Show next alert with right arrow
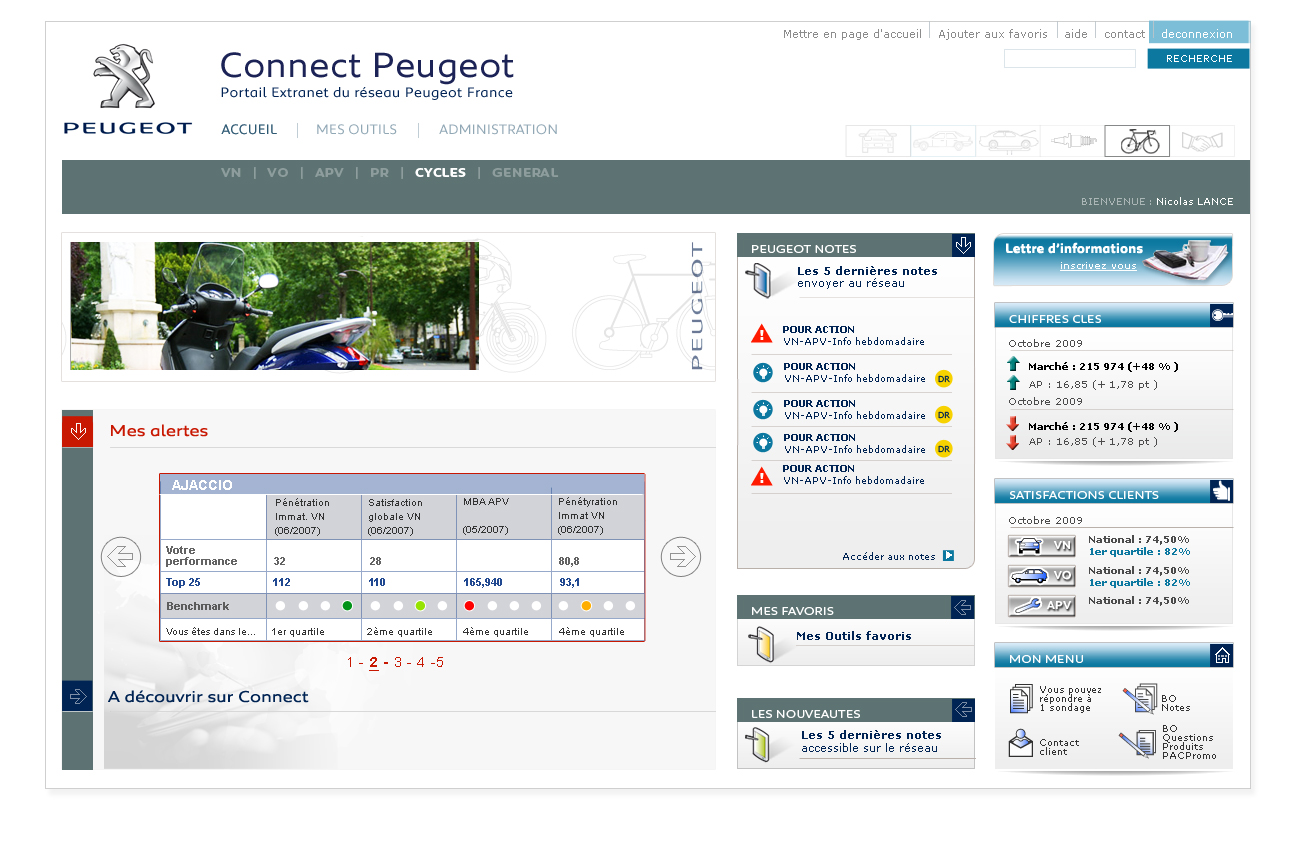The width and height of the screenshot is (1300, 858). tap(681, 557)
